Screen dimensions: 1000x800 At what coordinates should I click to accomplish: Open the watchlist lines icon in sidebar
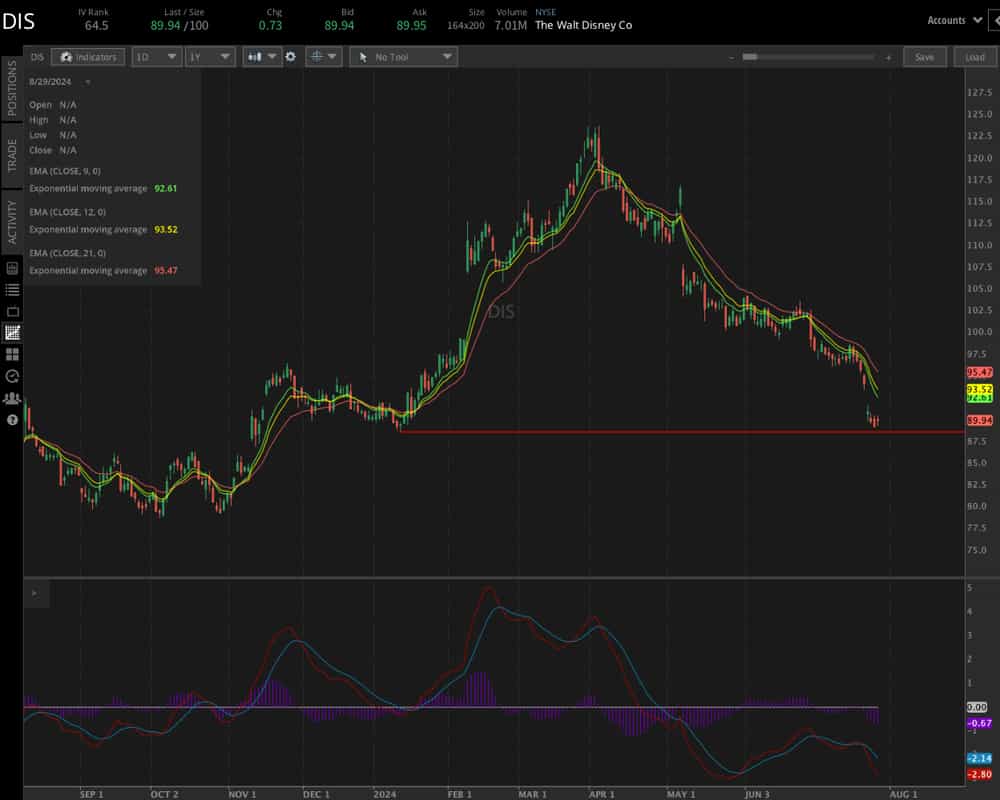12,290
